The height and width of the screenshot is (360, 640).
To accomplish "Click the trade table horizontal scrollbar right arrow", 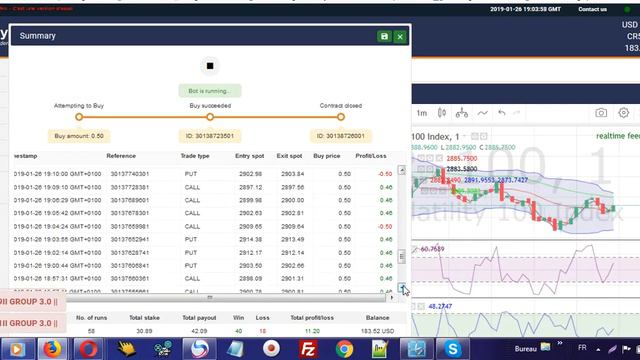I will 392,298.
